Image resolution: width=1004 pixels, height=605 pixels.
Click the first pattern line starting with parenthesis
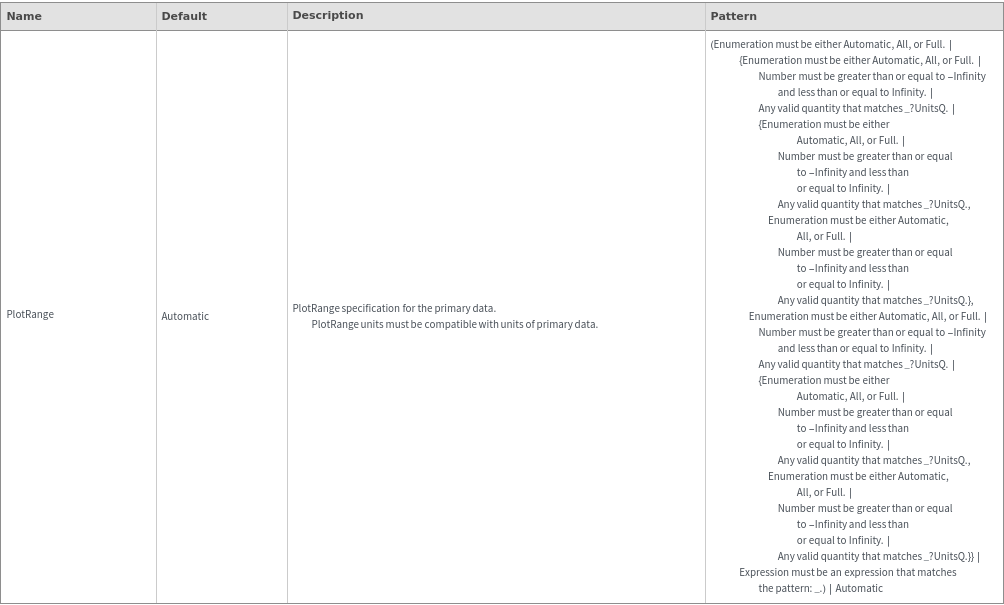[830, 44]
